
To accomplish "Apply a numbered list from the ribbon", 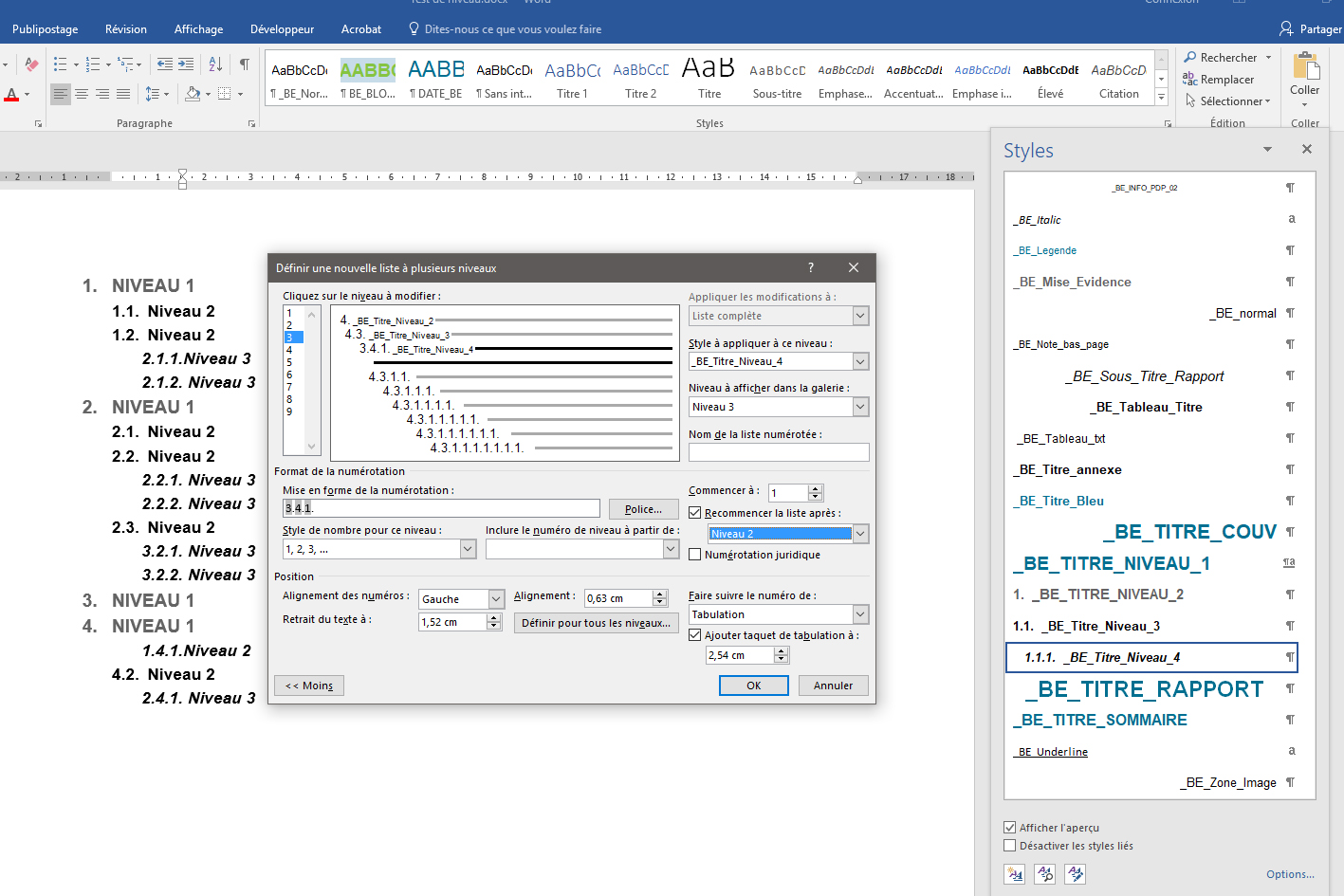I will click(x=92, y=64).
